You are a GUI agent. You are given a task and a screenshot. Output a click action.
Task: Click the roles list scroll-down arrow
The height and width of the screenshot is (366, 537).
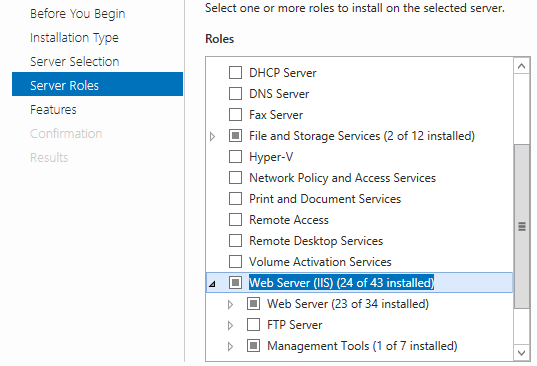point(522,353)
